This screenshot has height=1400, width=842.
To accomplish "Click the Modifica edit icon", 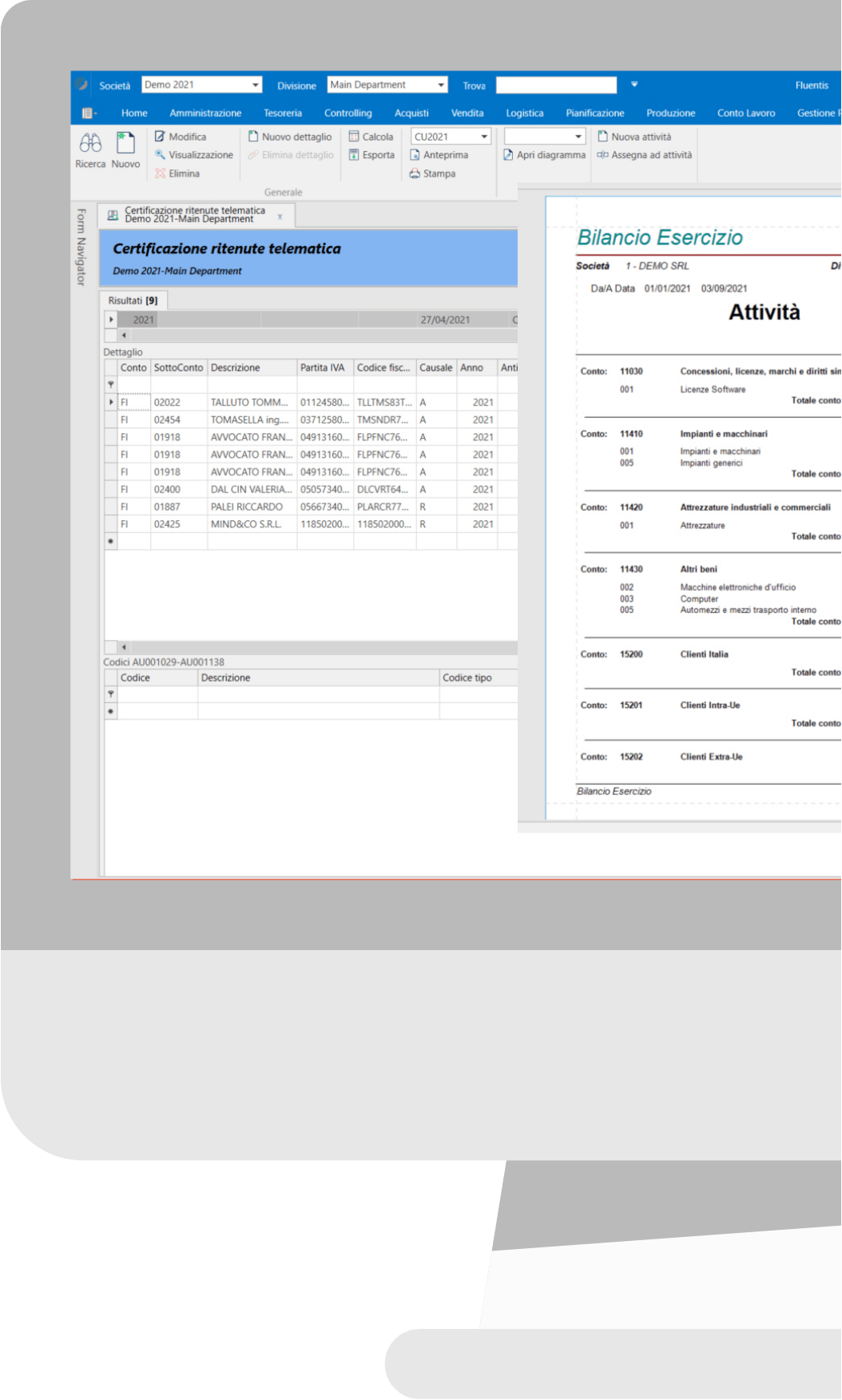I will (x=161, y=137).
